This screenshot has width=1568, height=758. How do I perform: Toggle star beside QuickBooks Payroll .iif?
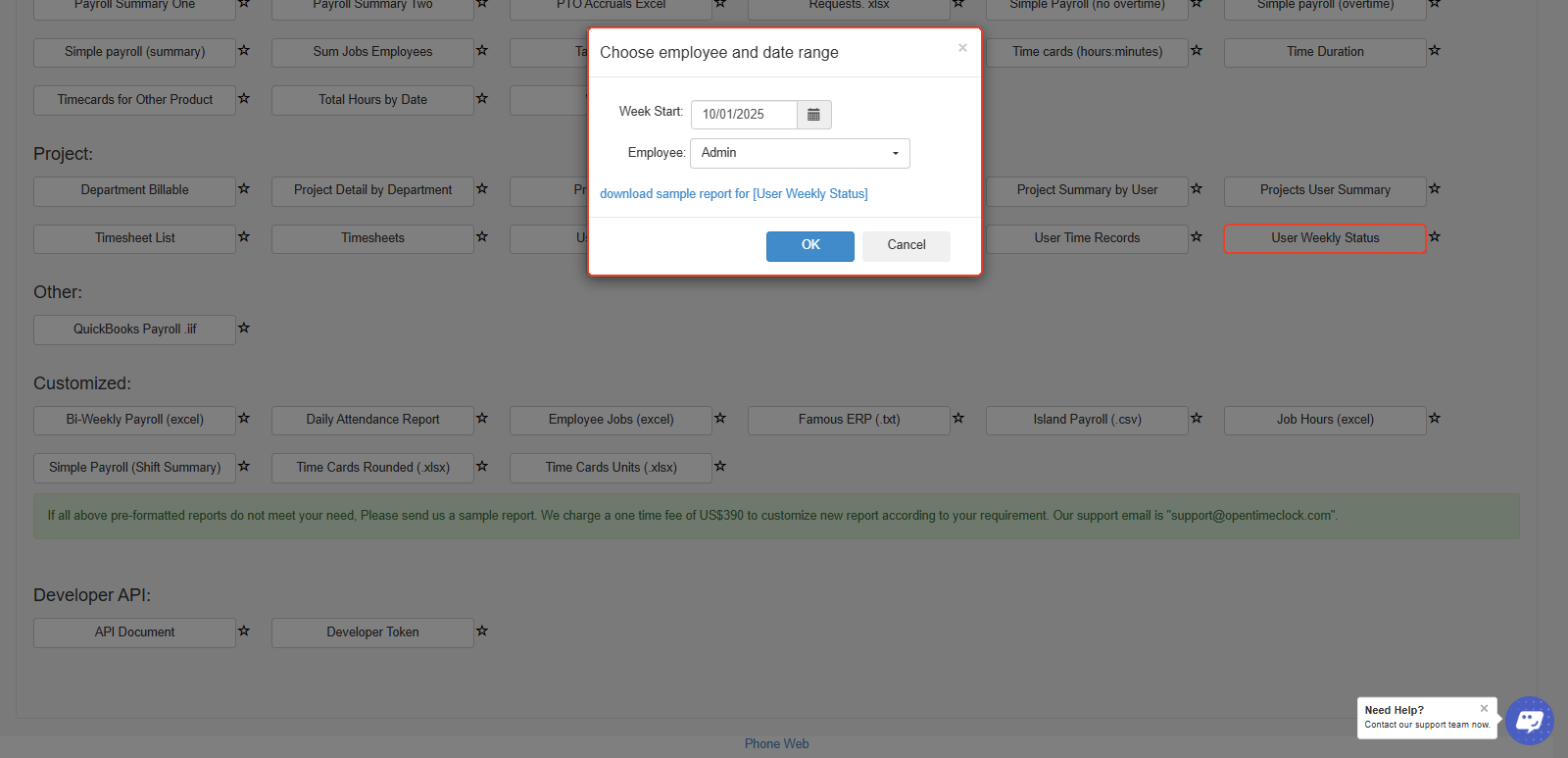coord(244,328)
